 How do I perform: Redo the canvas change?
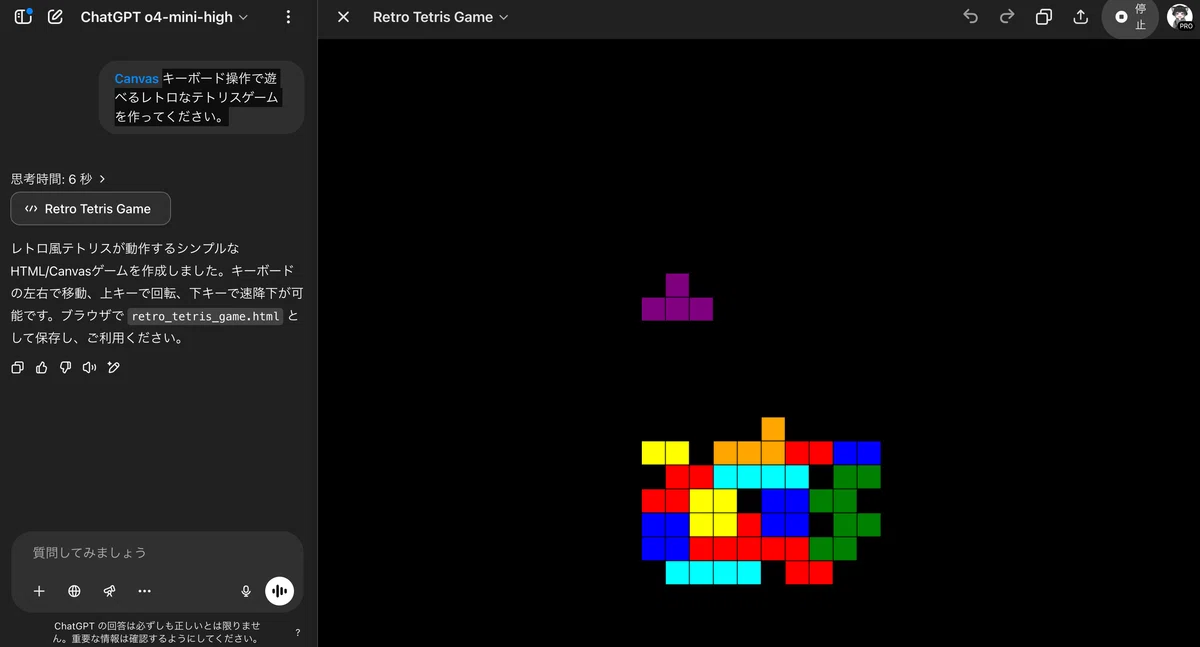(x=1007, y=17)
